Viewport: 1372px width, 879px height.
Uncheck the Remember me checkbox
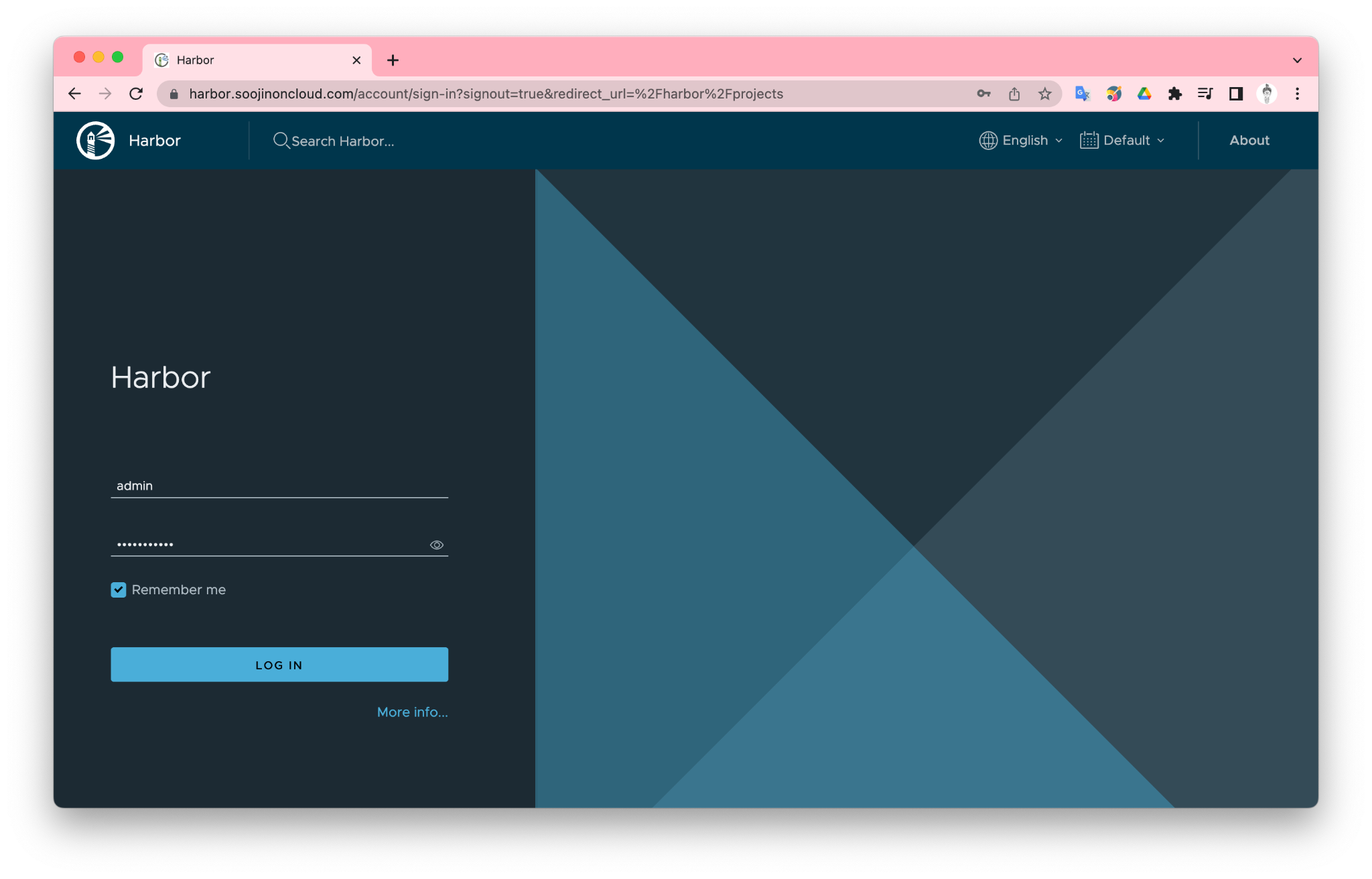(119, 590)
